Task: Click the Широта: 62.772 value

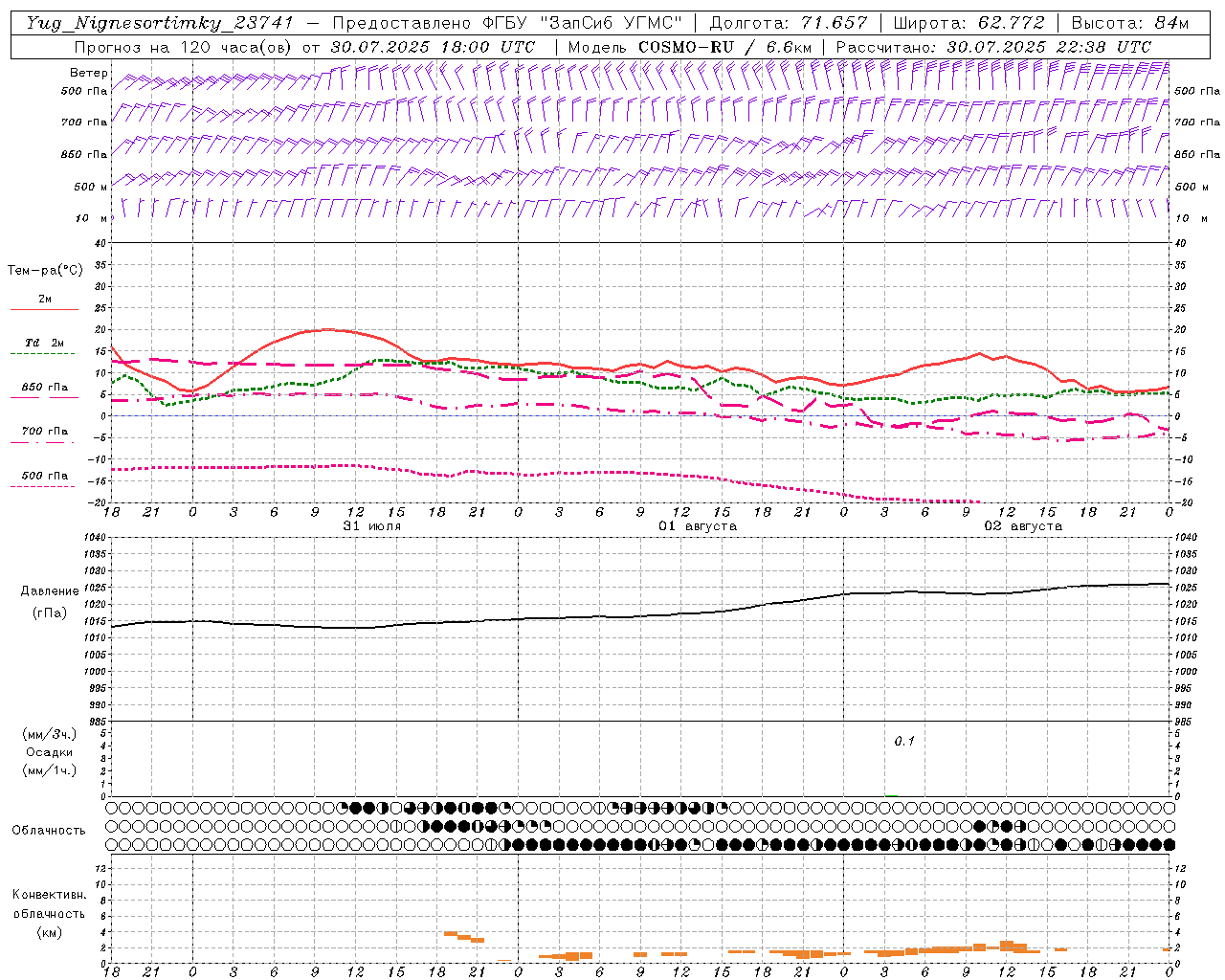Action: (x=969, y=23)
